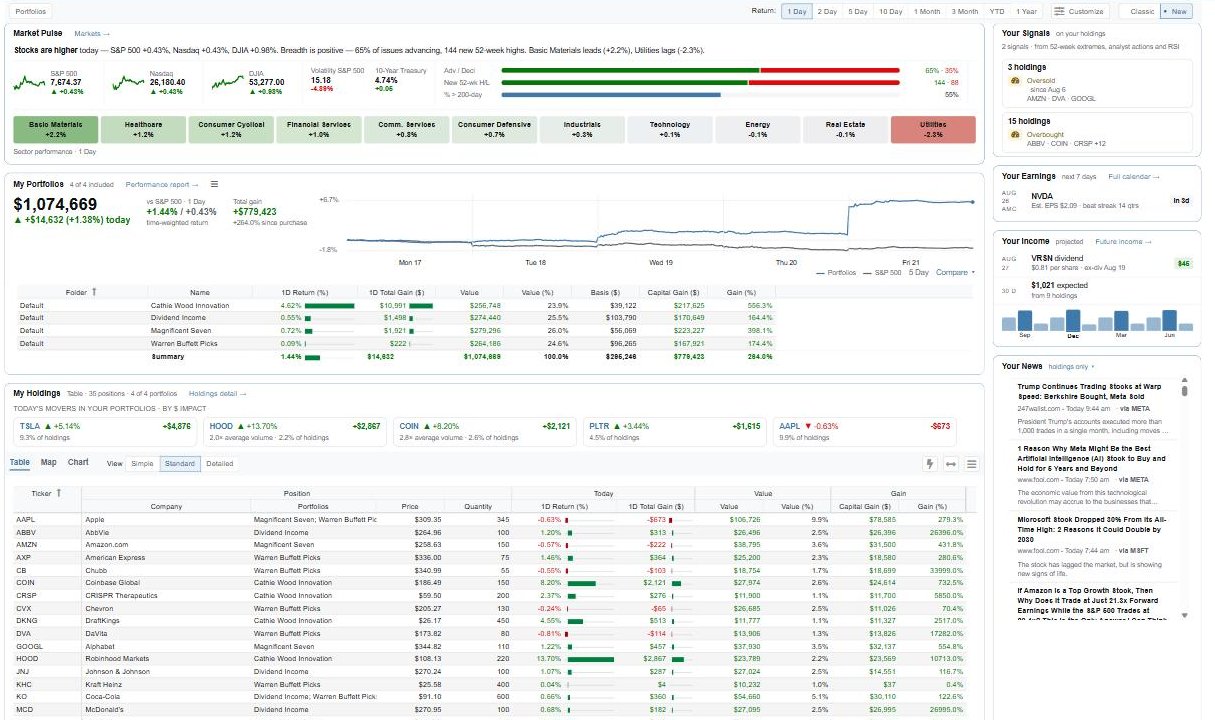Open the Portfolios dropdown at top left
The height and width of the screenshot is (720, 1215).
tap(29, 11)
